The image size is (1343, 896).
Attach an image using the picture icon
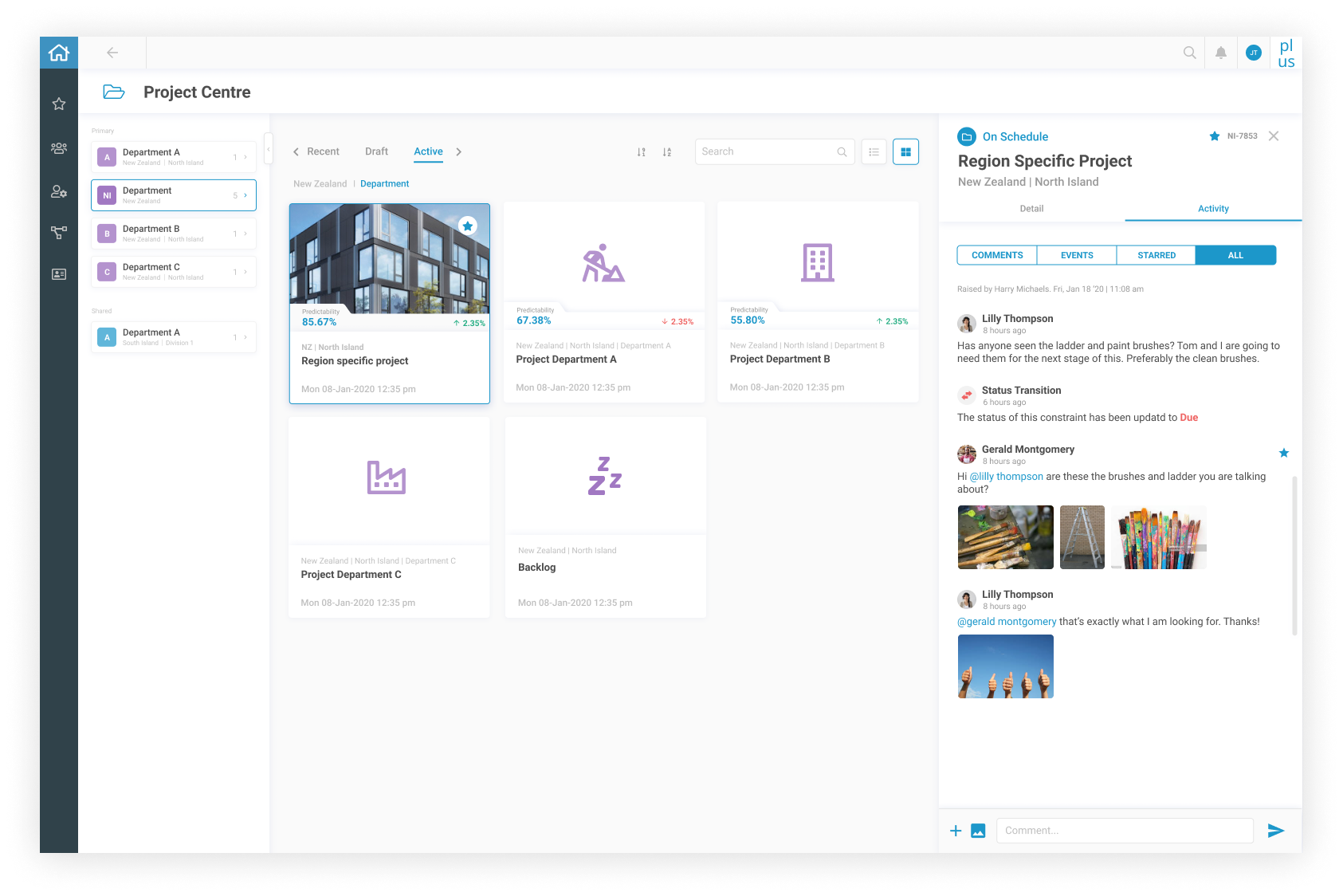(978, 831)
